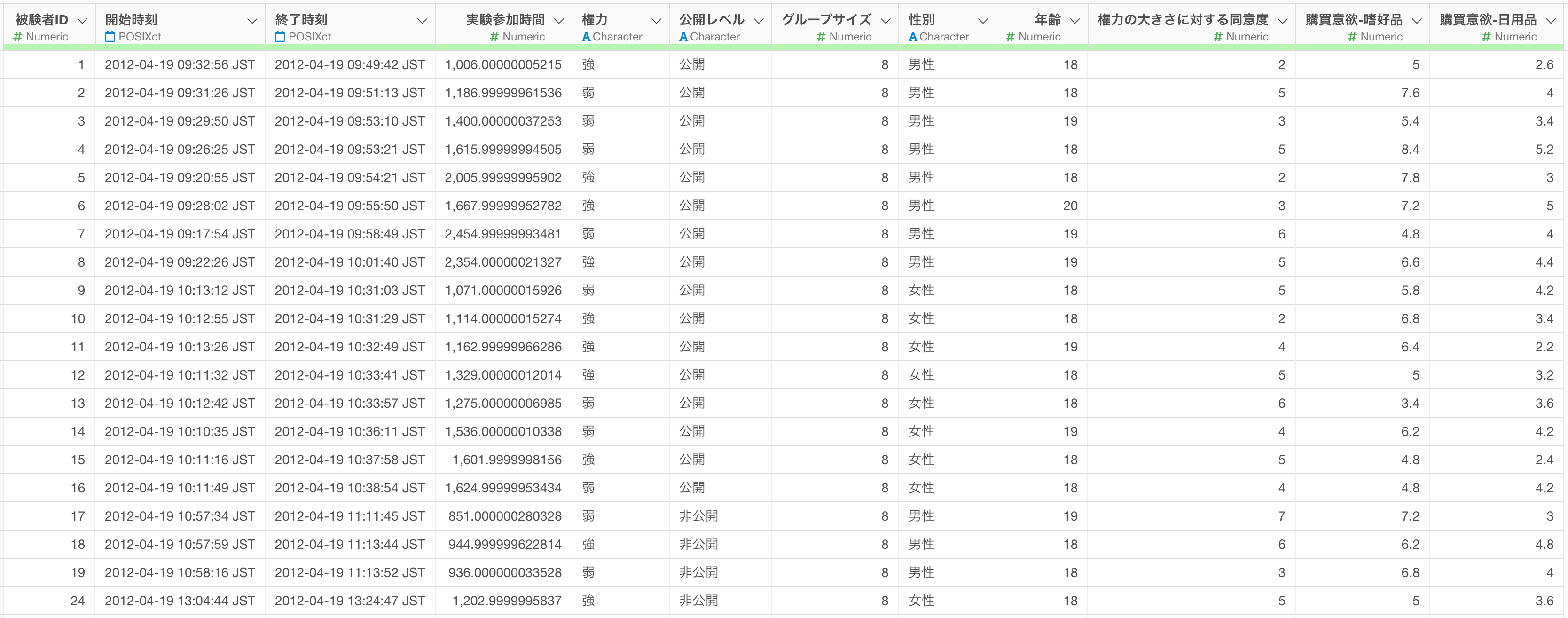
Task: Click start time 2012-04-19 10:58:16 JST
Action: 180,573
